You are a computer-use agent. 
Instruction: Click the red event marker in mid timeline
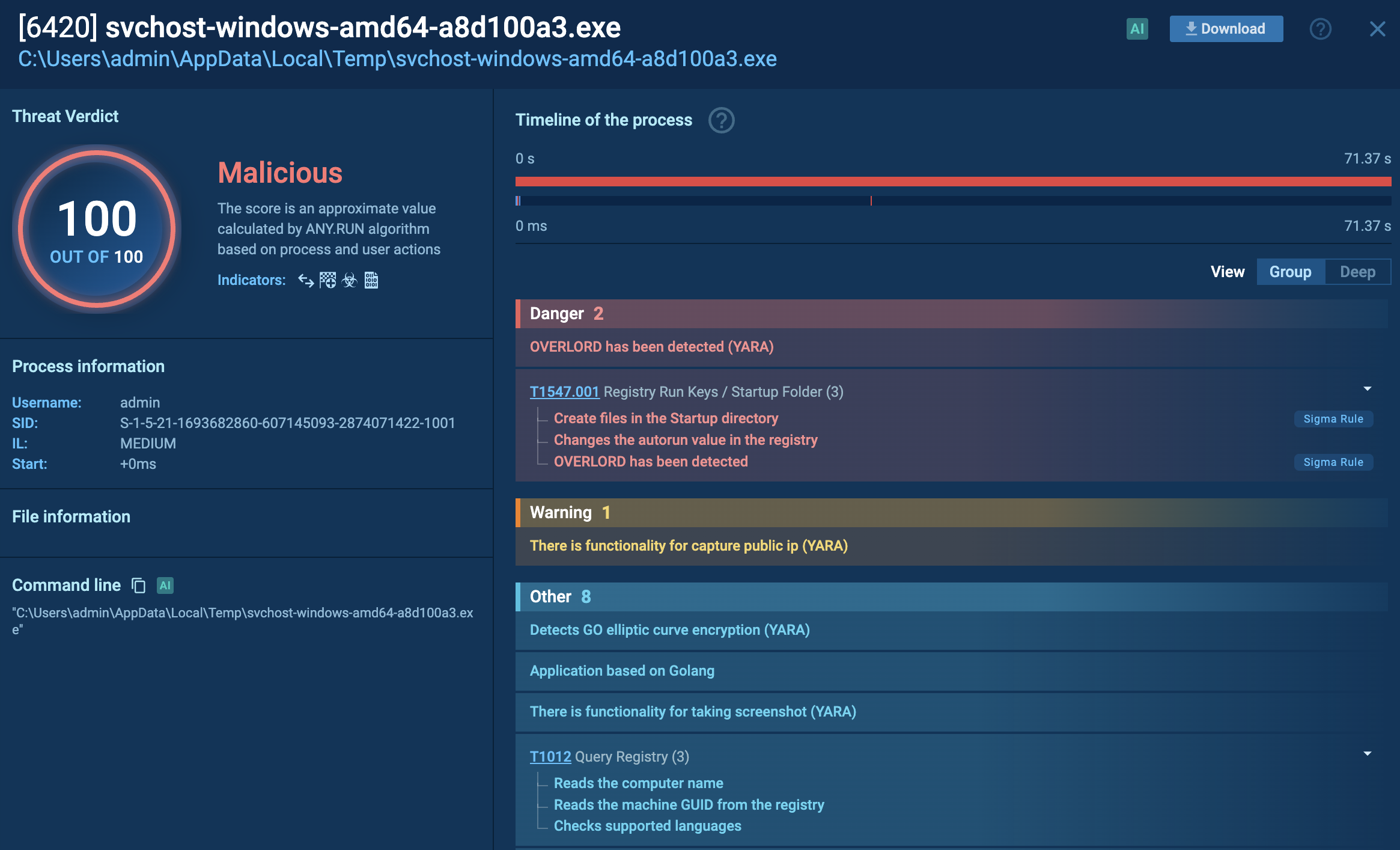click(x=871, y=201)
